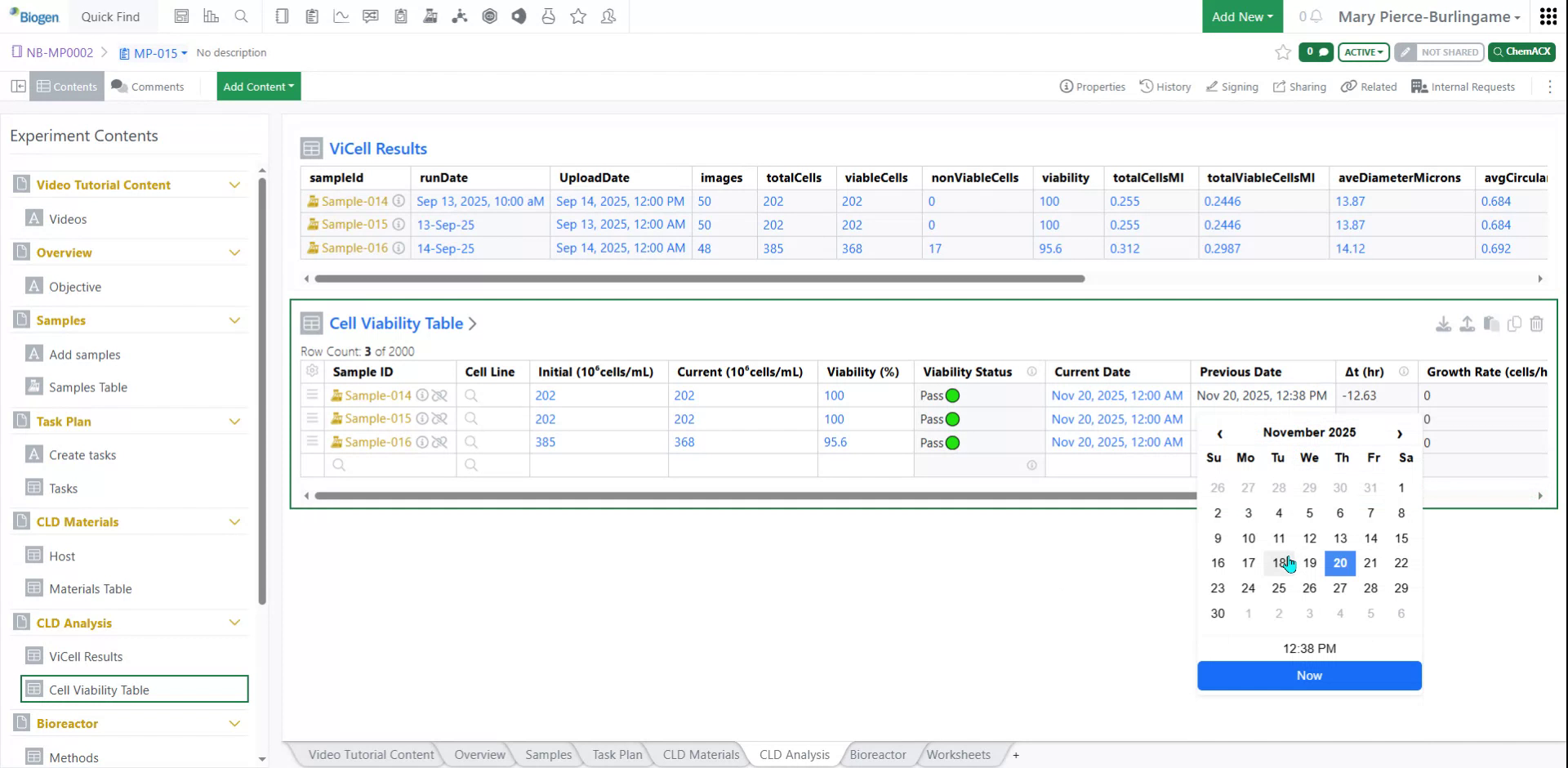Screen dimensions: 1568x768
Task: Star the MP-015 experiment as favorite
Action: pyautogui.click(x=1282, y=52)
